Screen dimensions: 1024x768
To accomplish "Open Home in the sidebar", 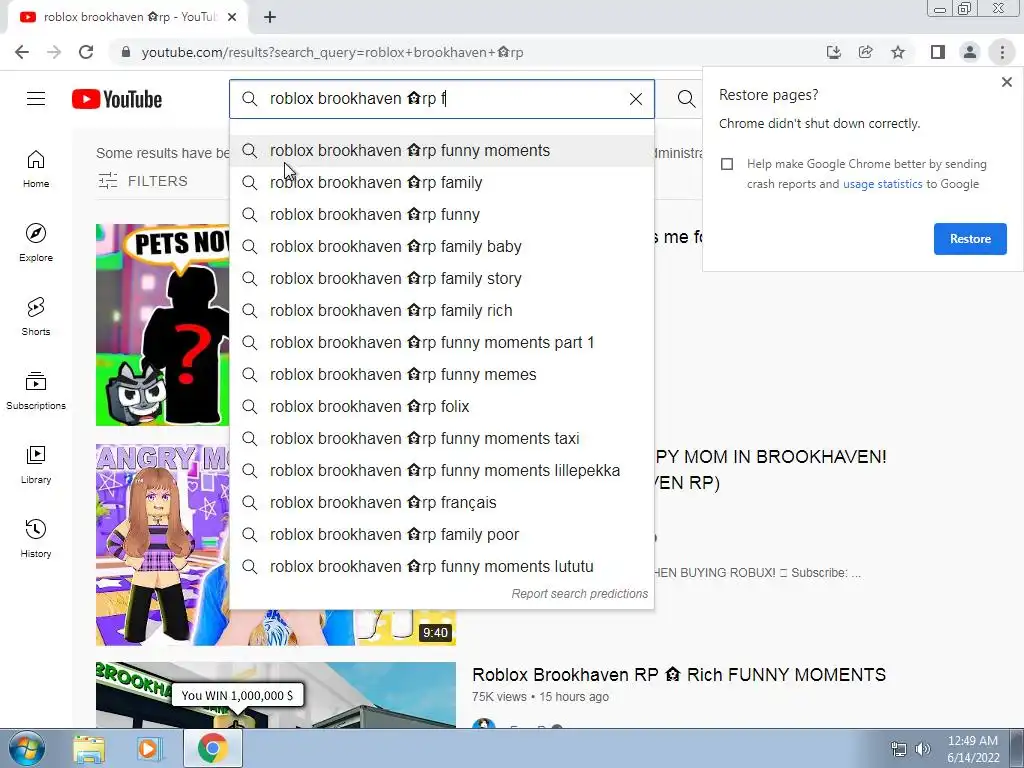I will click(x=36, y=169).
